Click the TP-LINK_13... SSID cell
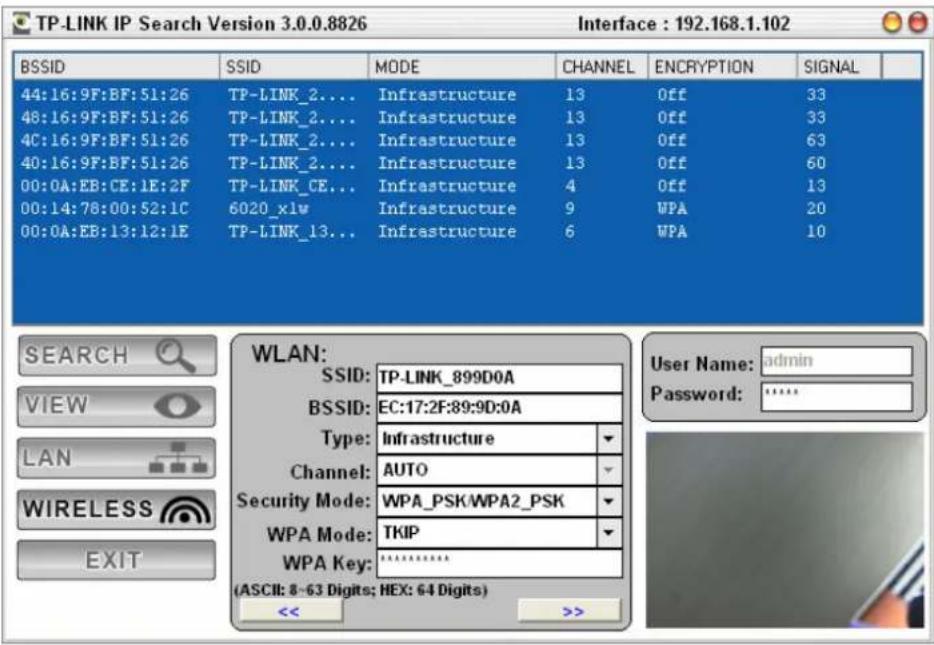Screen dimensions: 934x645 click(292, 231)
